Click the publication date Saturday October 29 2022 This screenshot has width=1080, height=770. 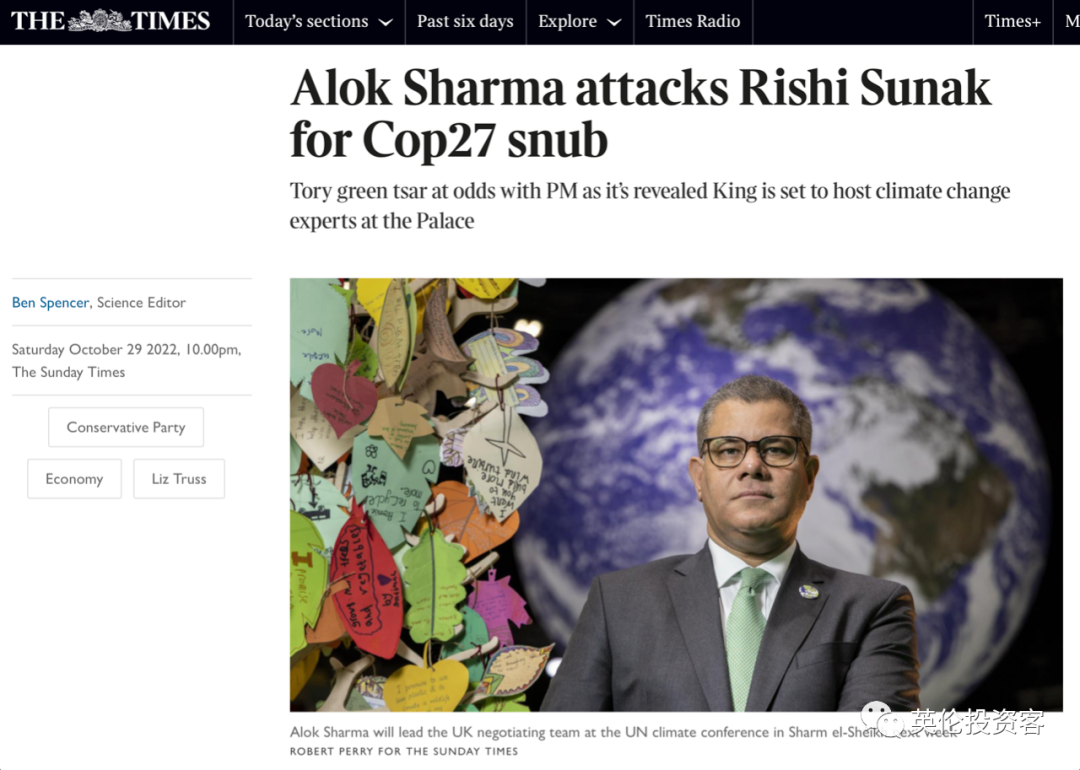(127, 349)
